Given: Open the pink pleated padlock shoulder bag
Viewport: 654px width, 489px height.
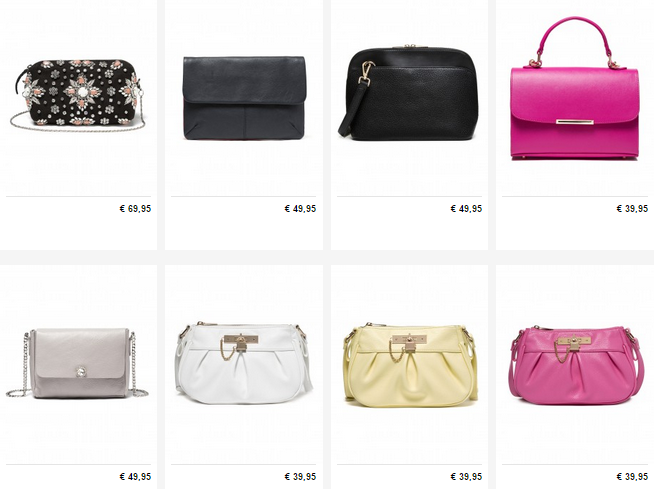Looking at the screenshot, I should (x=576, y=365).
